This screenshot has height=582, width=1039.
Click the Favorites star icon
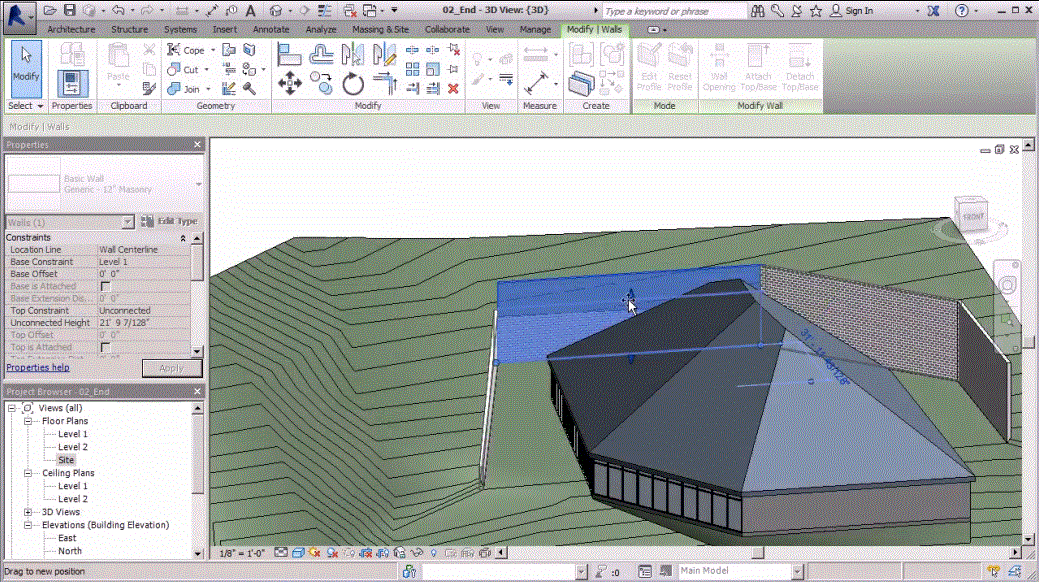[x=816, y=11]
